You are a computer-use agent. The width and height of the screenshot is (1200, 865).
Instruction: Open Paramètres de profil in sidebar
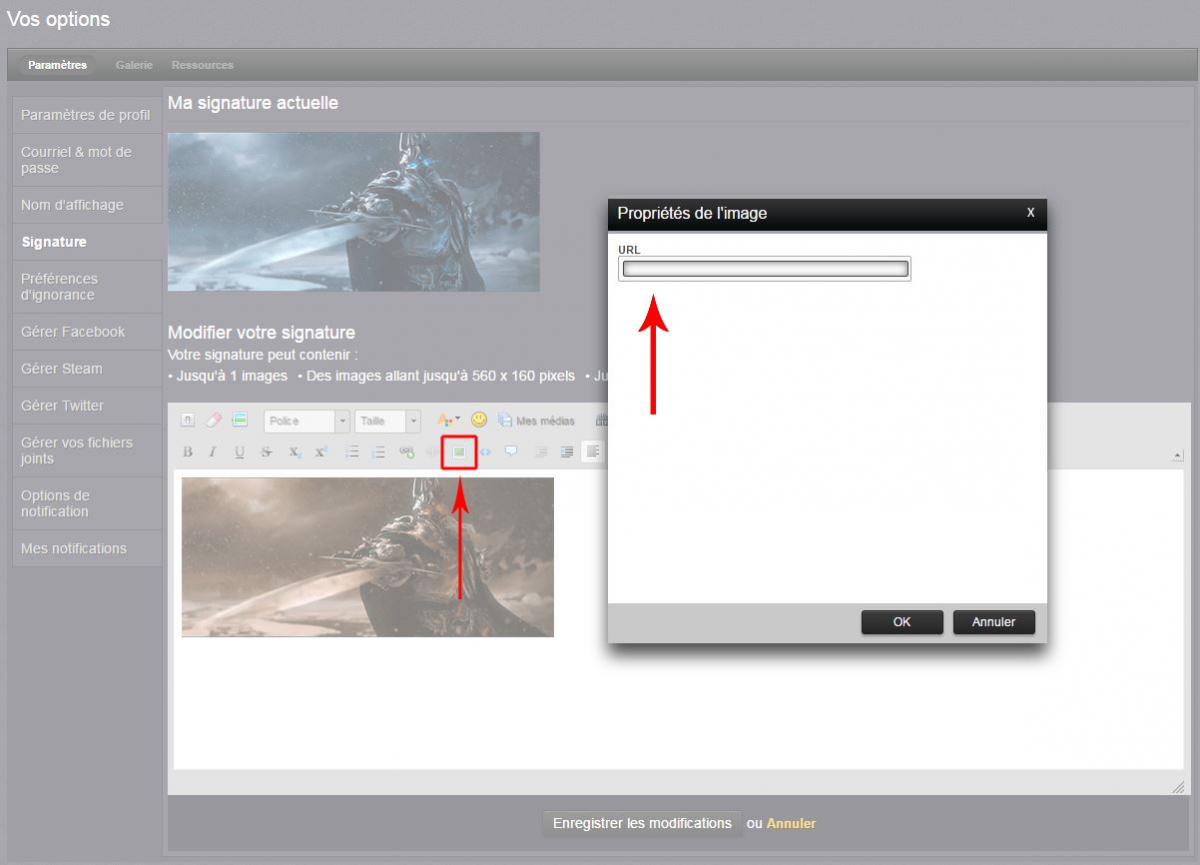pyautogui.click(x=87, y=115)
